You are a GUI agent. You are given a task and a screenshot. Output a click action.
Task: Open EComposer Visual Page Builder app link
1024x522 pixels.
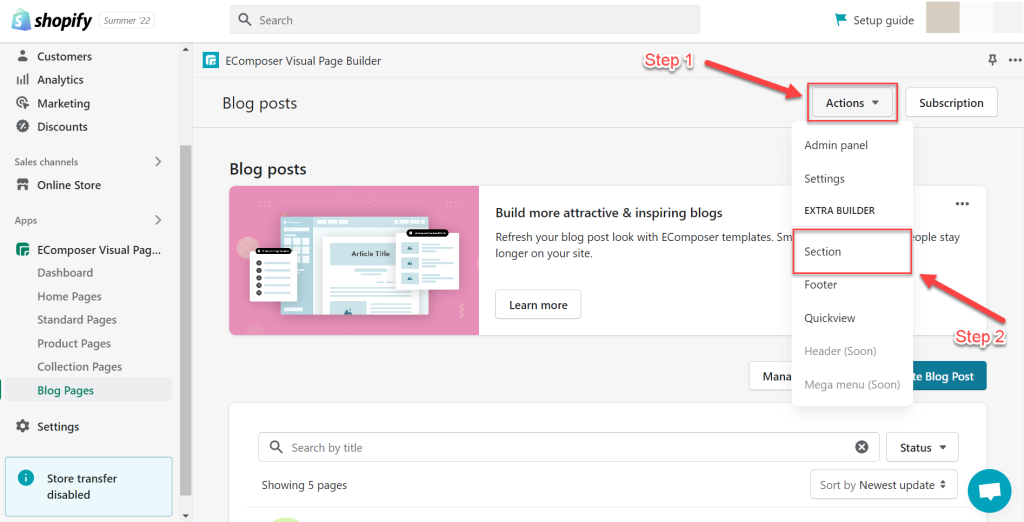(99, 250)
